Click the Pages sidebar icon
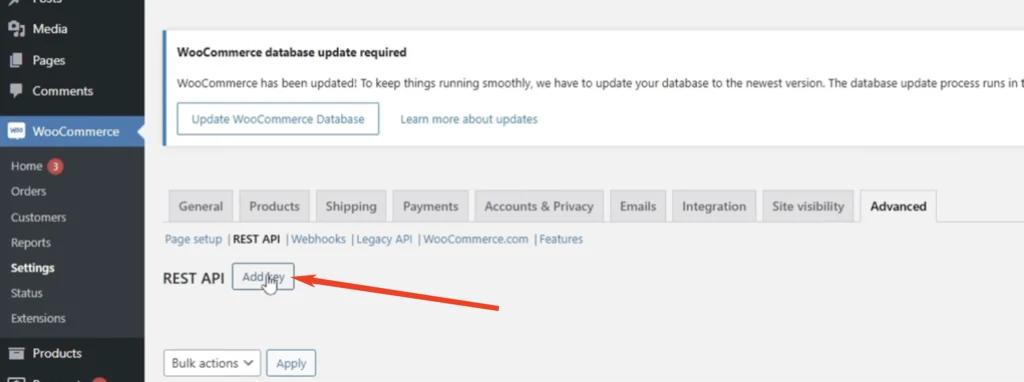 tap(16, 60)
